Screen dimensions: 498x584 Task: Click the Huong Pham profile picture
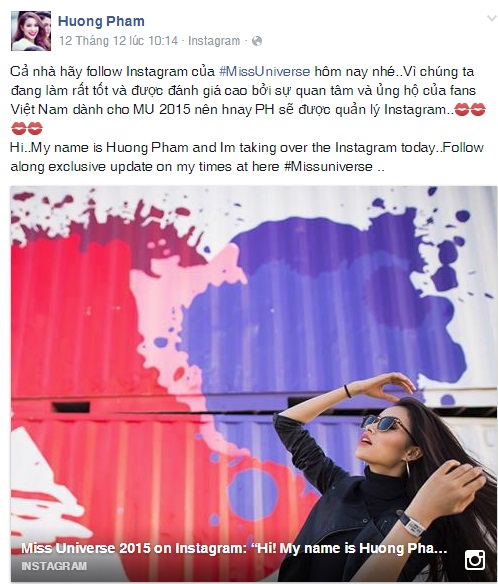point(31,31)
